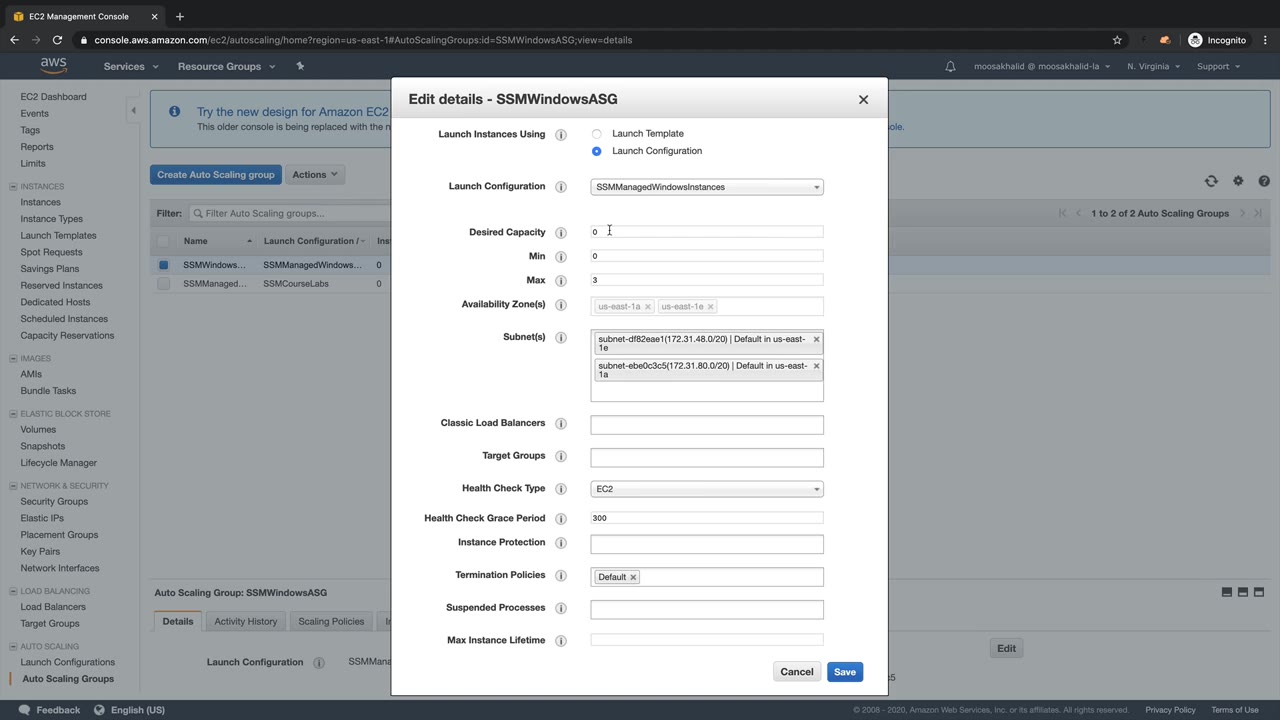The height and width of the screenshot is (720, 1280).
Task: Close the Edit details dialog
Action: pyautogui.click(x=864, y=99)
